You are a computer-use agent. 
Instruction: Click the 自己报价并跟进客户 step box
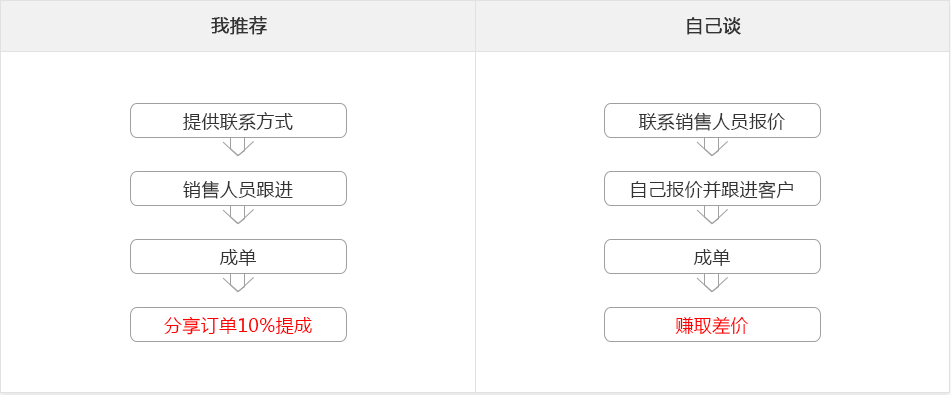(x=712, y=189)
